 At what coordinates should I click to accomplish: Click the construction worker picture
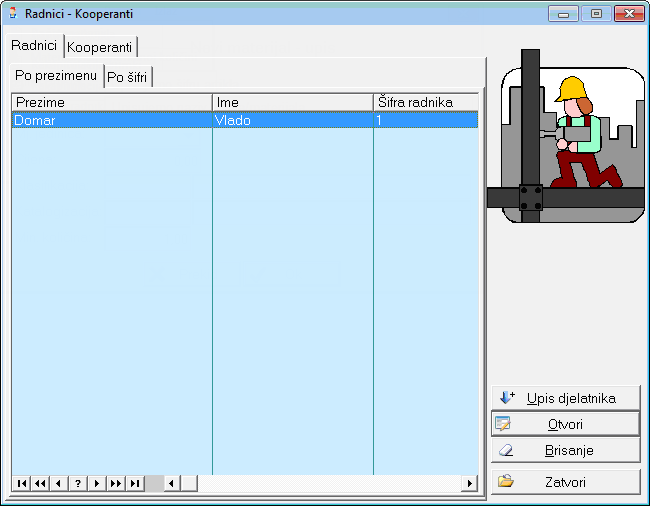click(x=566, y=137)
